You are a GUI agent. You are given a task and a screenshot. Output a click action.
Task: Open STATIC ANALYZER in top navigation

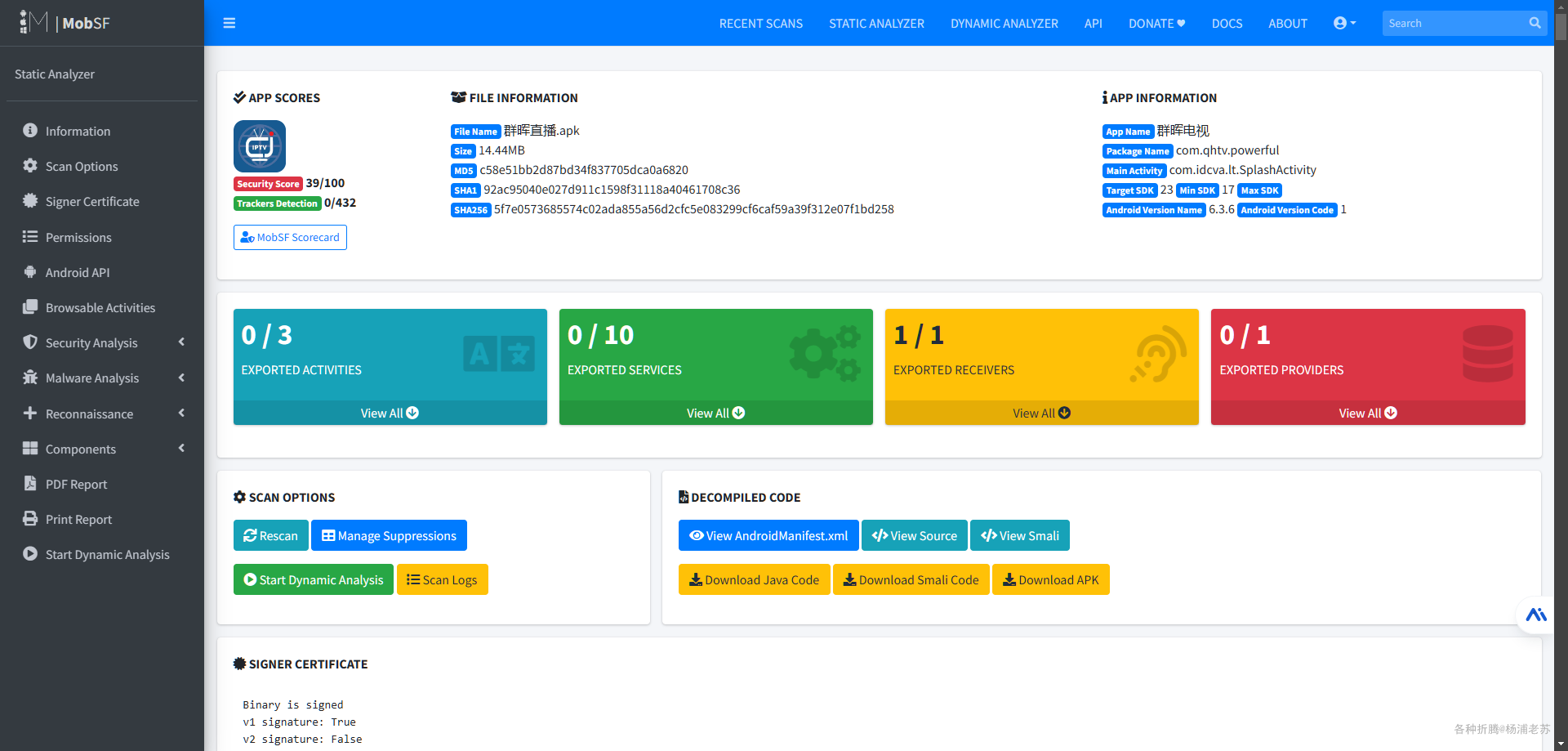click(876, 24)
